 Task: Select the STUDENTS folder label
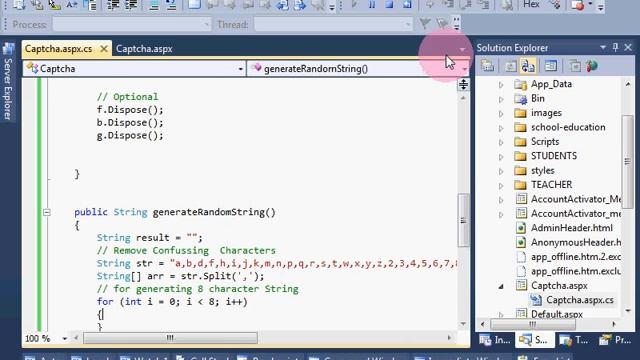(553, 156)
